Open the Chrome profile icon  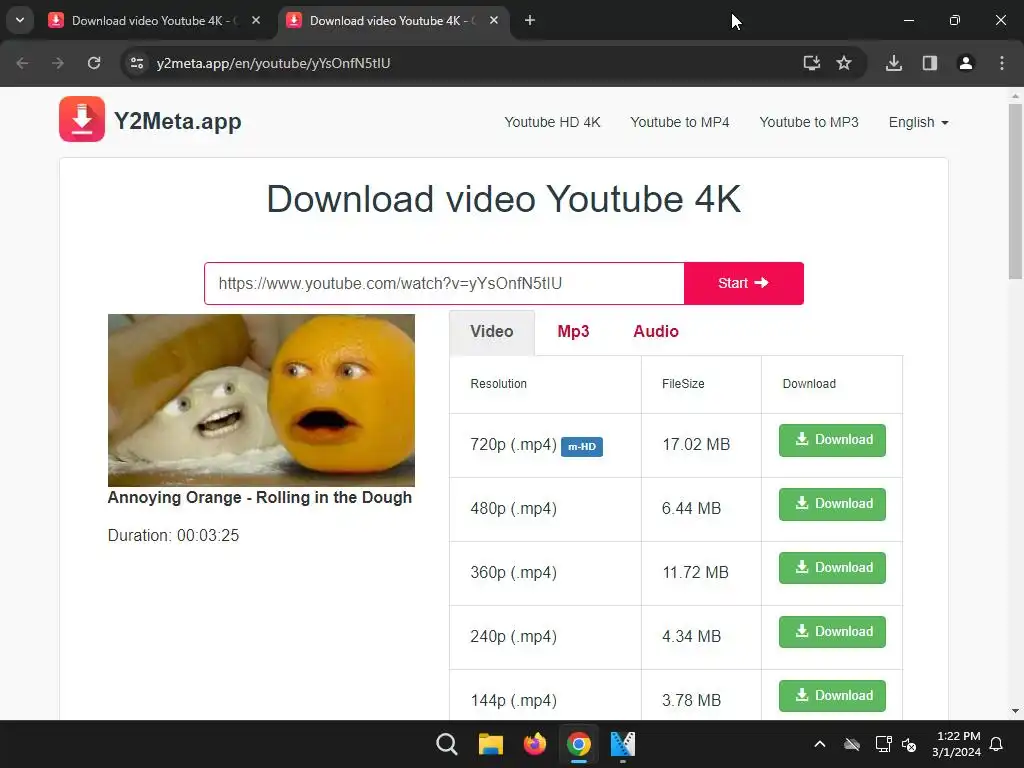965,63
